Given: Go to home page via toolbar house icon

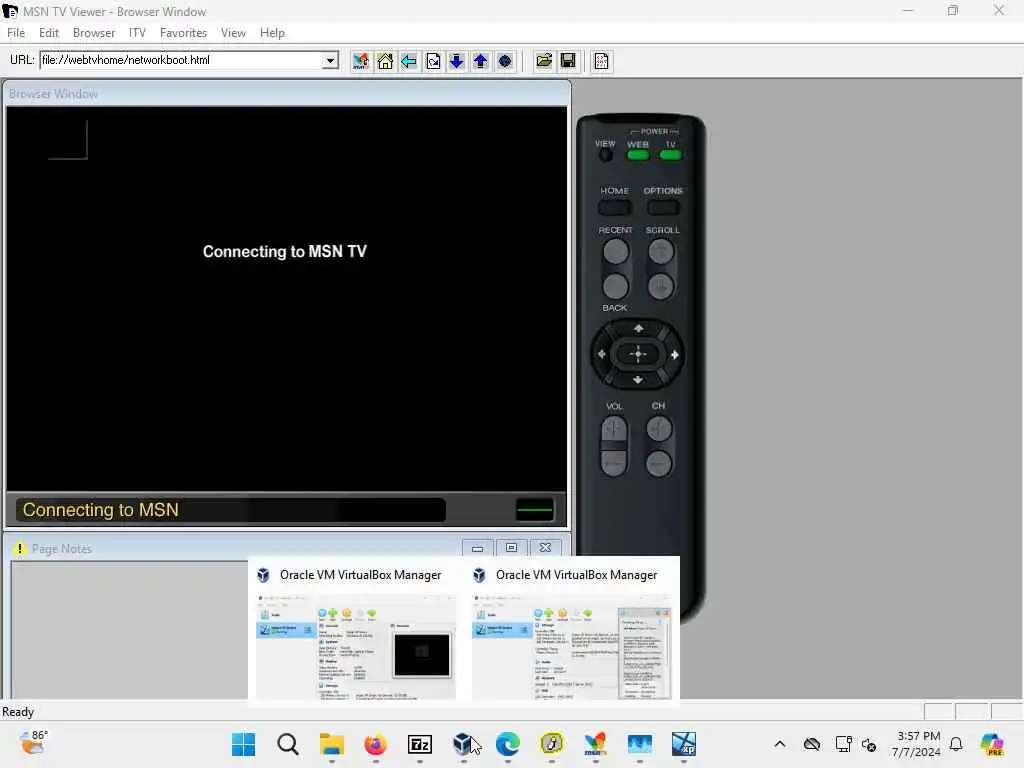Looking at the screenshot, I should click(x=385, y=61).
